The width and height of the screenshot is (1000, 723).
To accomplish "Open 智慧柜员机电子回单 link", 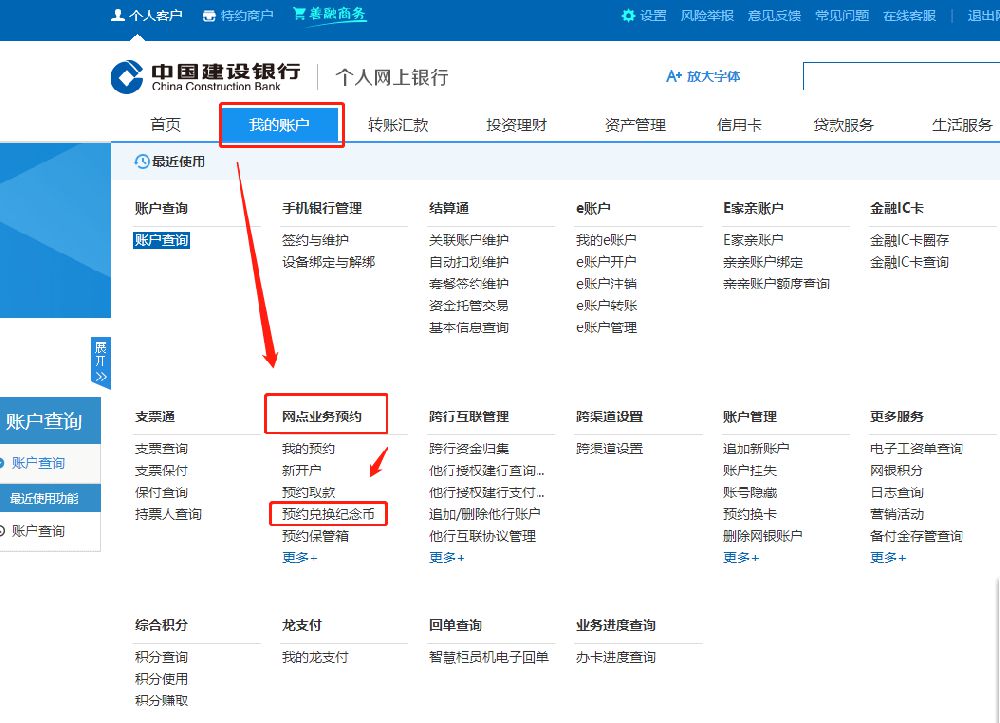I will 489,657.
